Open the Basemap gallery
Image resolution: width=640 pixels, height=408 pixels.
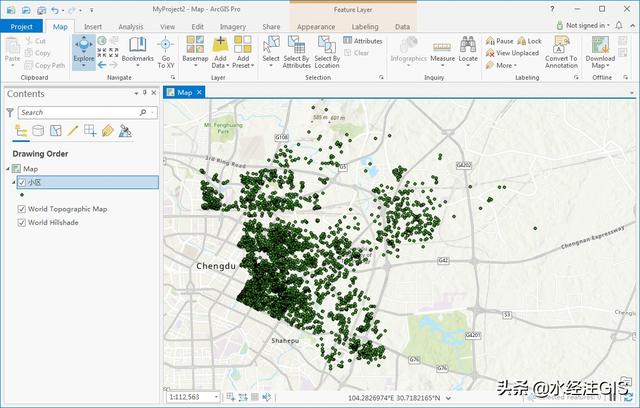tap(195, 51)
